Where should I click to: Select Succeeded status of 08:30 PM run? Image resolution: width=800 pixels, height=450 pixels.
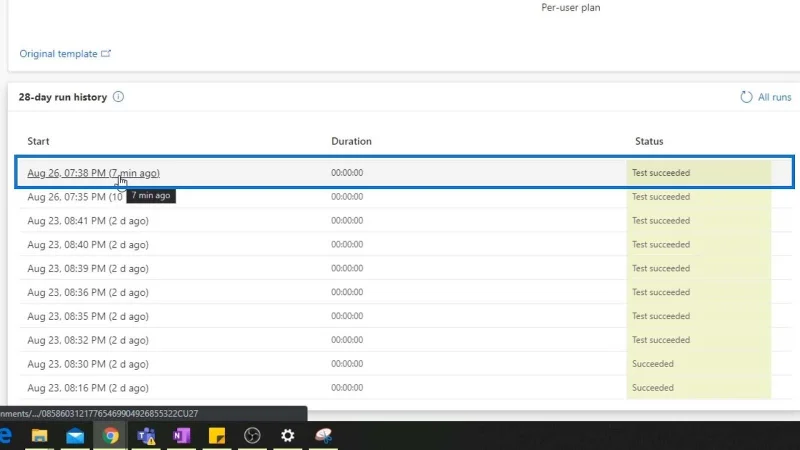click(x=653, y=364)
